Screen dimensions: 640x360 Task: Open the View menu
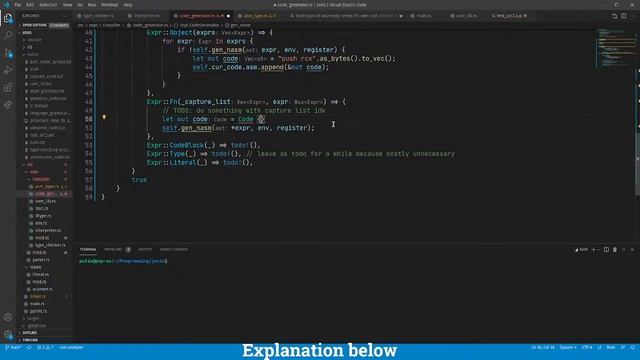click(67, 5)
